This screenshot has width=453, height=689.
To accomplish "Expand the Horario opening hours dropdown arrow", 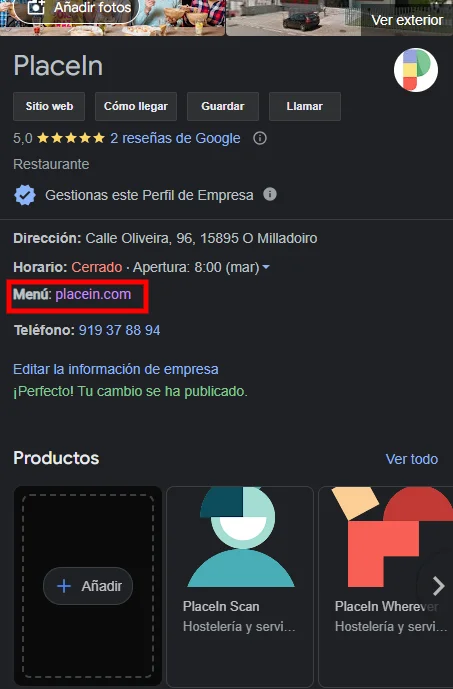I will tap(266, 267).
